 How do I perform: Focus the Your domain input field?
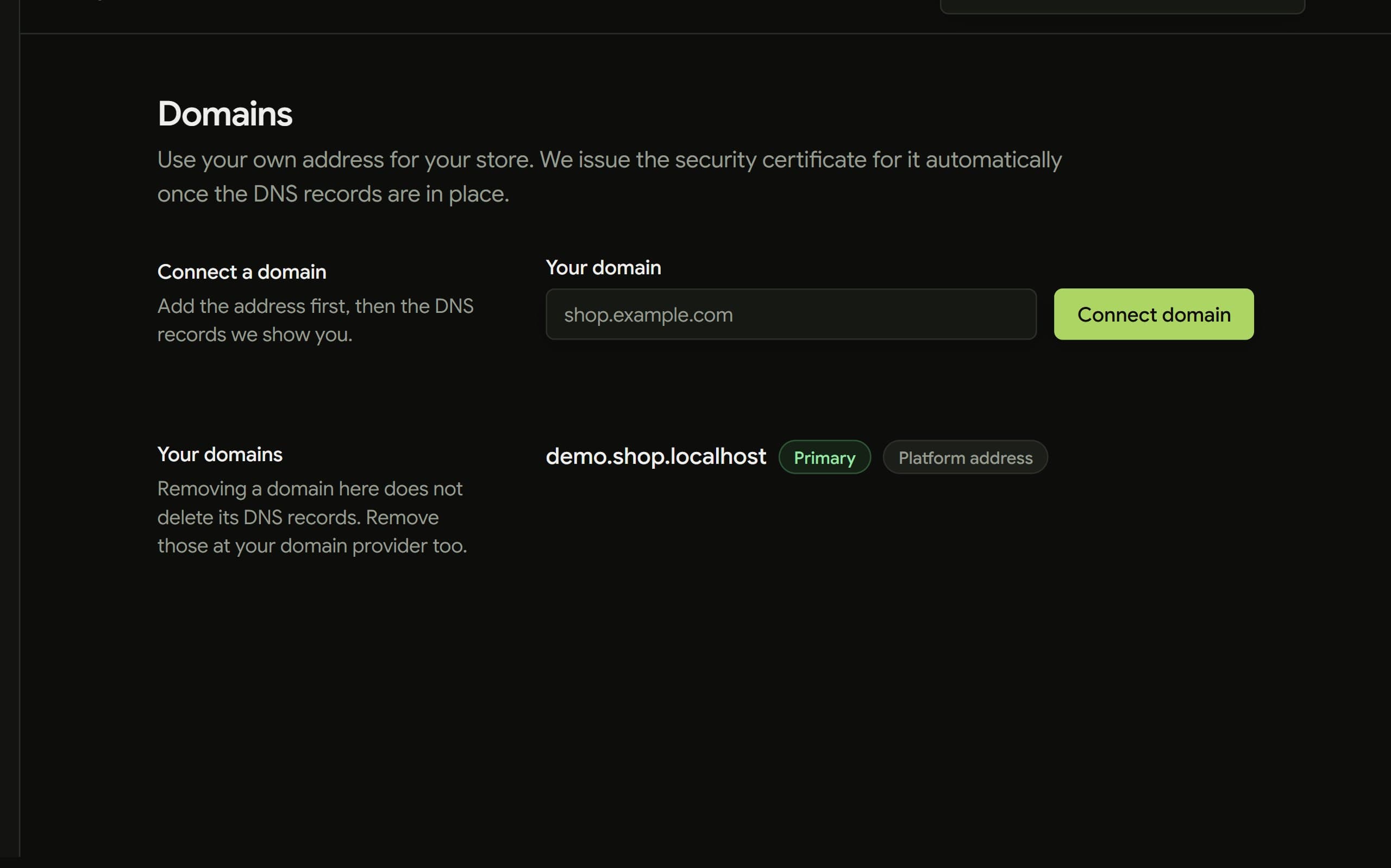pos(791,314)
